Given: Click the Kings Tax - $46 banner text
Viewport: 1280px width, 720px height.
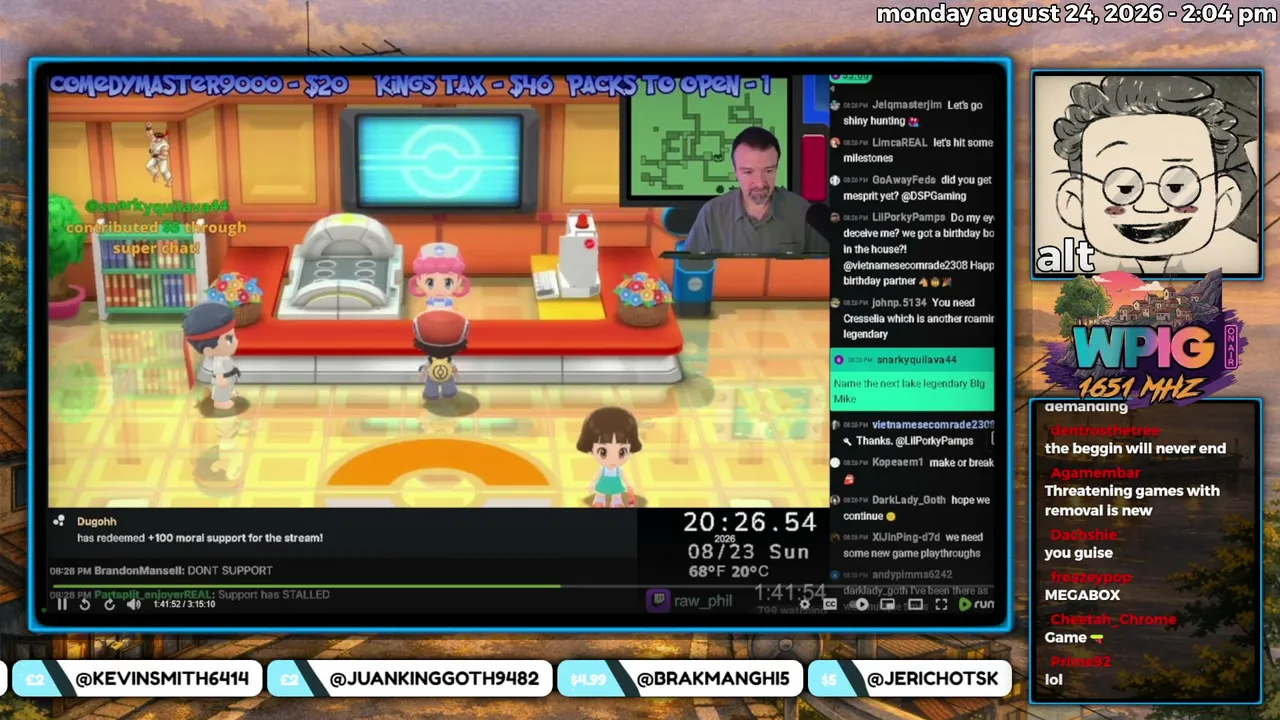Looking at the screenshot, I should click(x=465, y=87).
